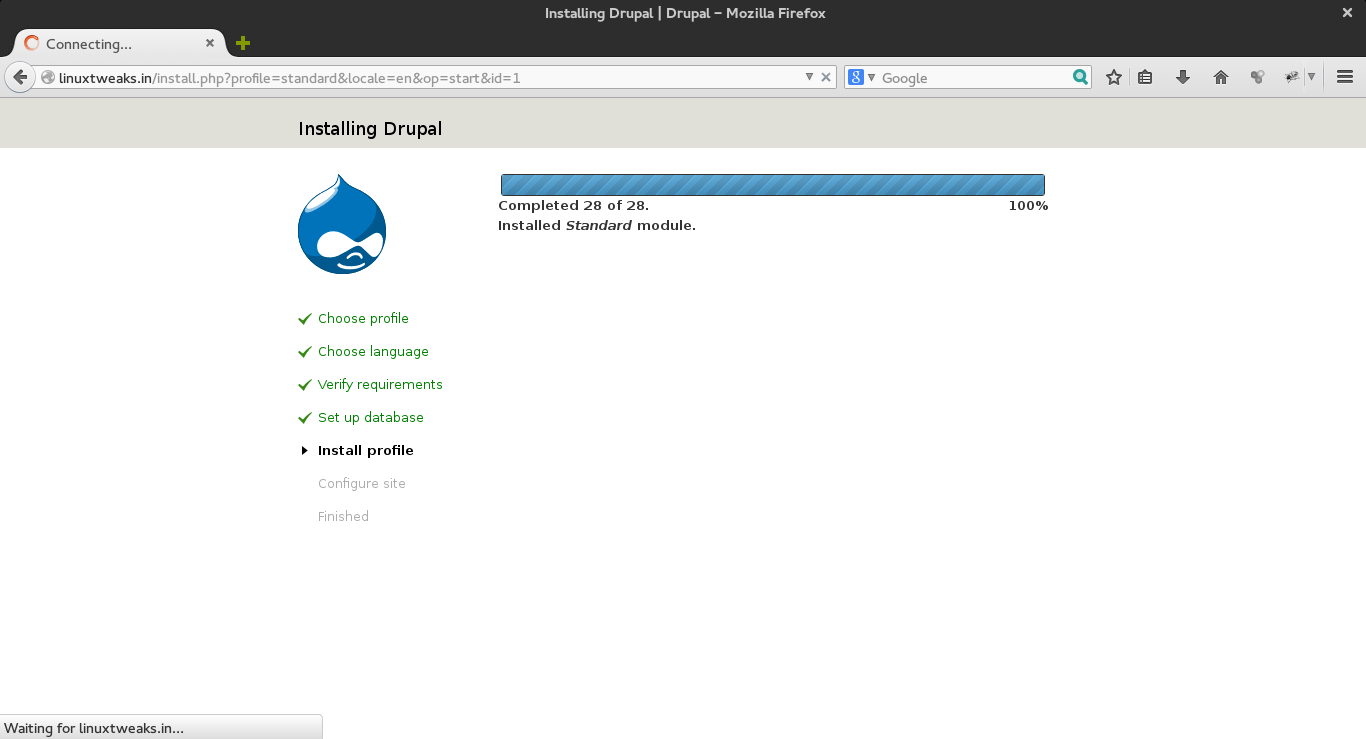Open the Downloads arrow icon
Viewport: 1366px width, 739px height.
pyautogui.click(x=1183, y=76)
